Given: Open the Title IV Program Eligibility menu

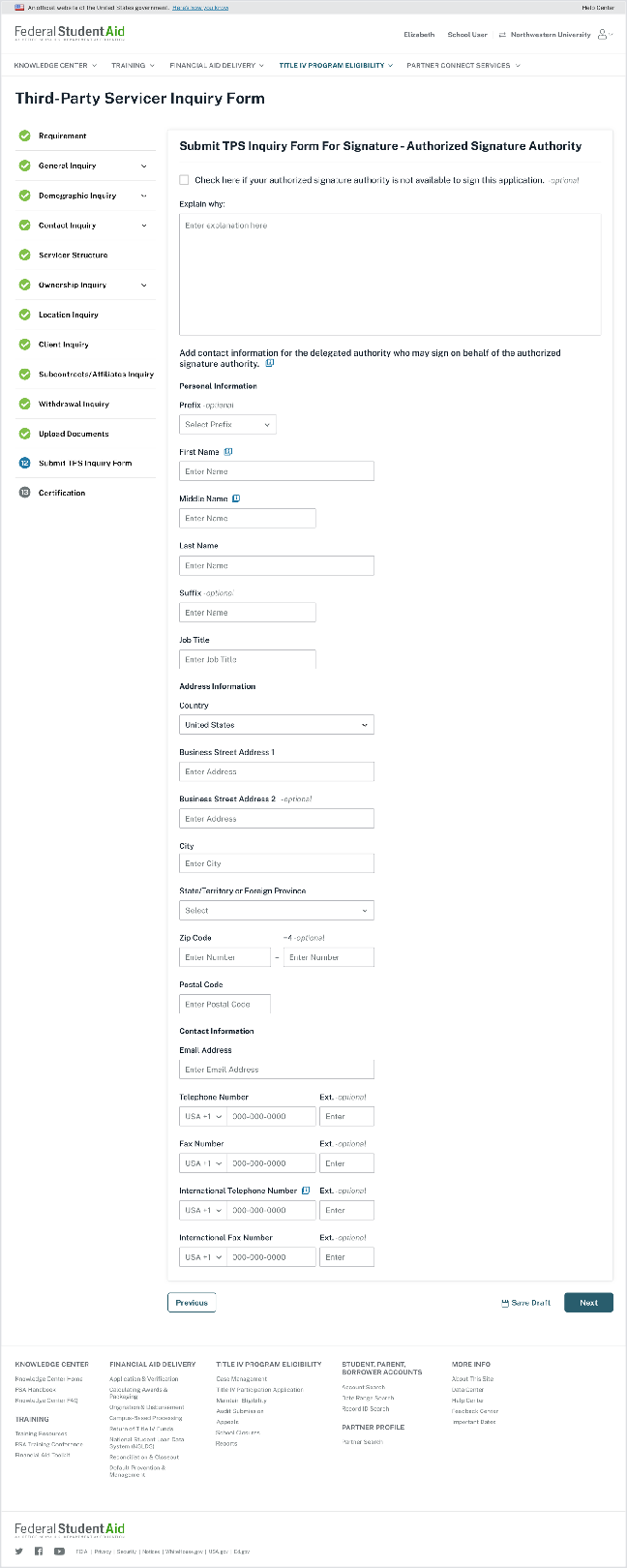Looking at the screenshot, I should pos(336,66).
